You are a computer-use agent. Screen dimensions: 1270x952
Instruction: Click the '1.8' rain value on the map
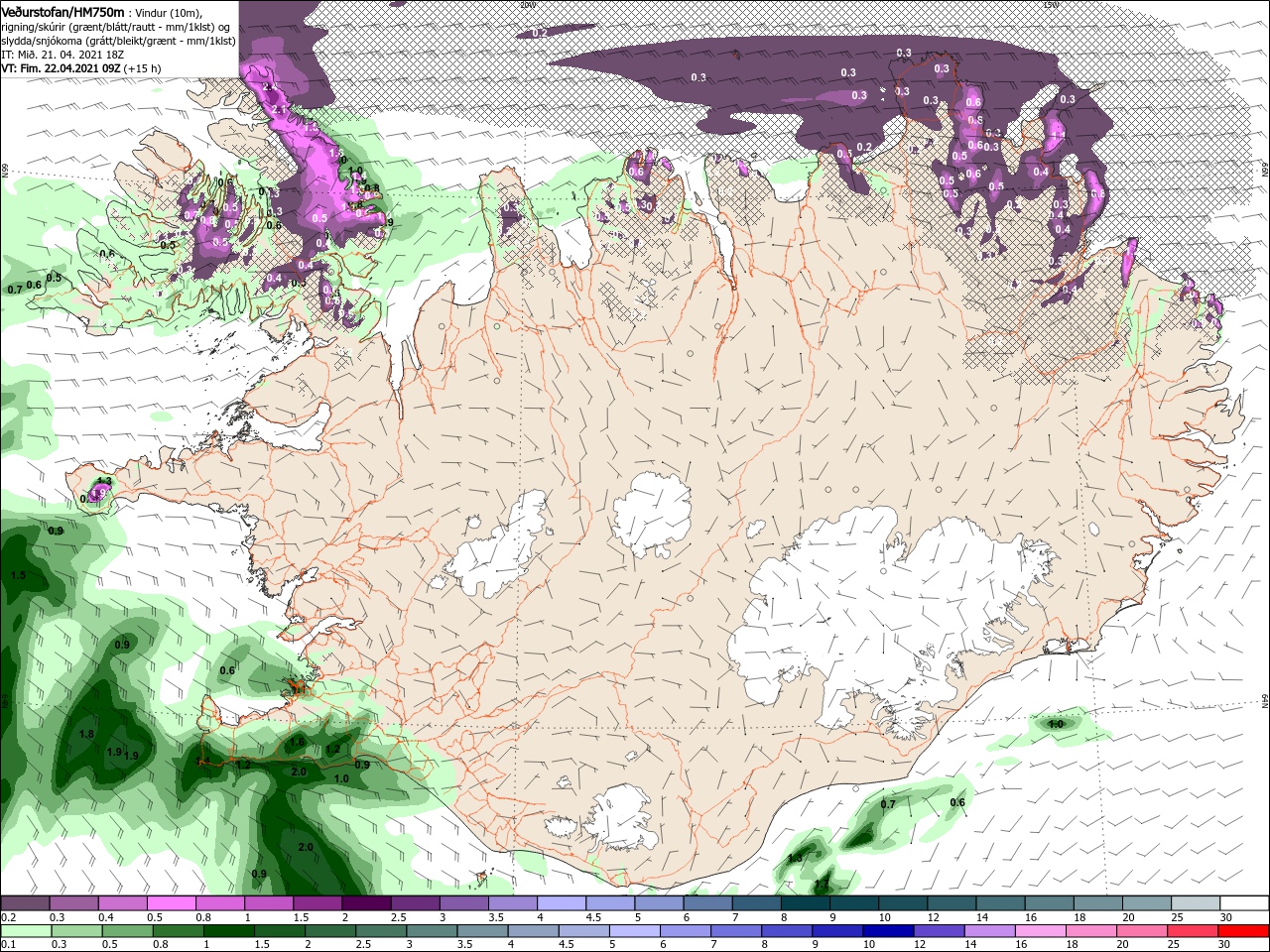[x=86, y=734]
